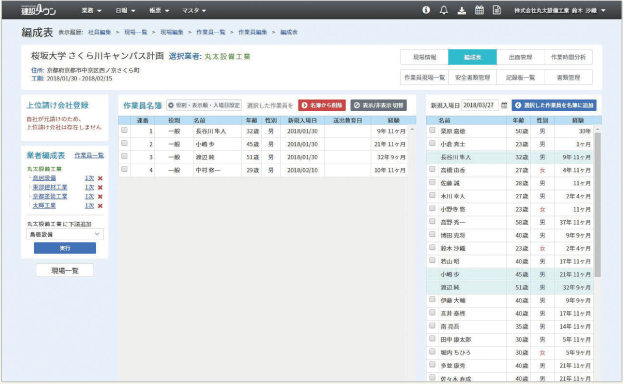Viewport: 623px width, 384px height.
Task: Click the right worker list scrollbar
Action: point(598,205)
